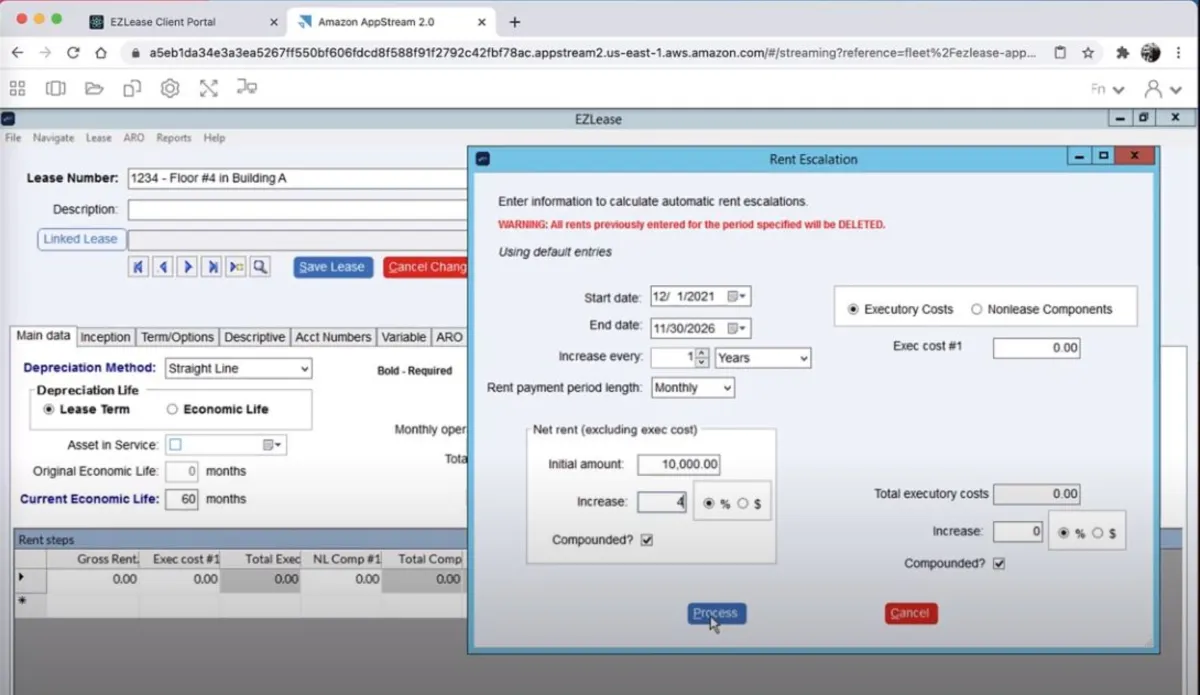The height and width of the screenshot is (695, 1200).
Task: Go to browser home page
Action: [x=101, y=53]
